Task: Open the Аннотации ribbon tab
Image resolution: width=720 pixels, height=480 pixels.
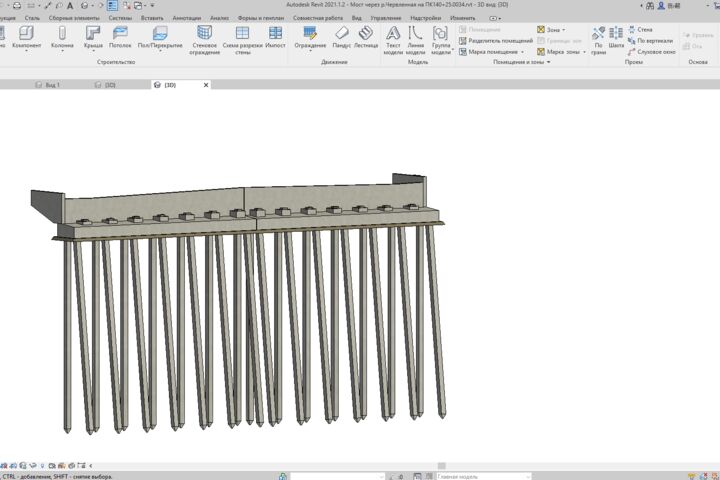Action: click(186, 18)
